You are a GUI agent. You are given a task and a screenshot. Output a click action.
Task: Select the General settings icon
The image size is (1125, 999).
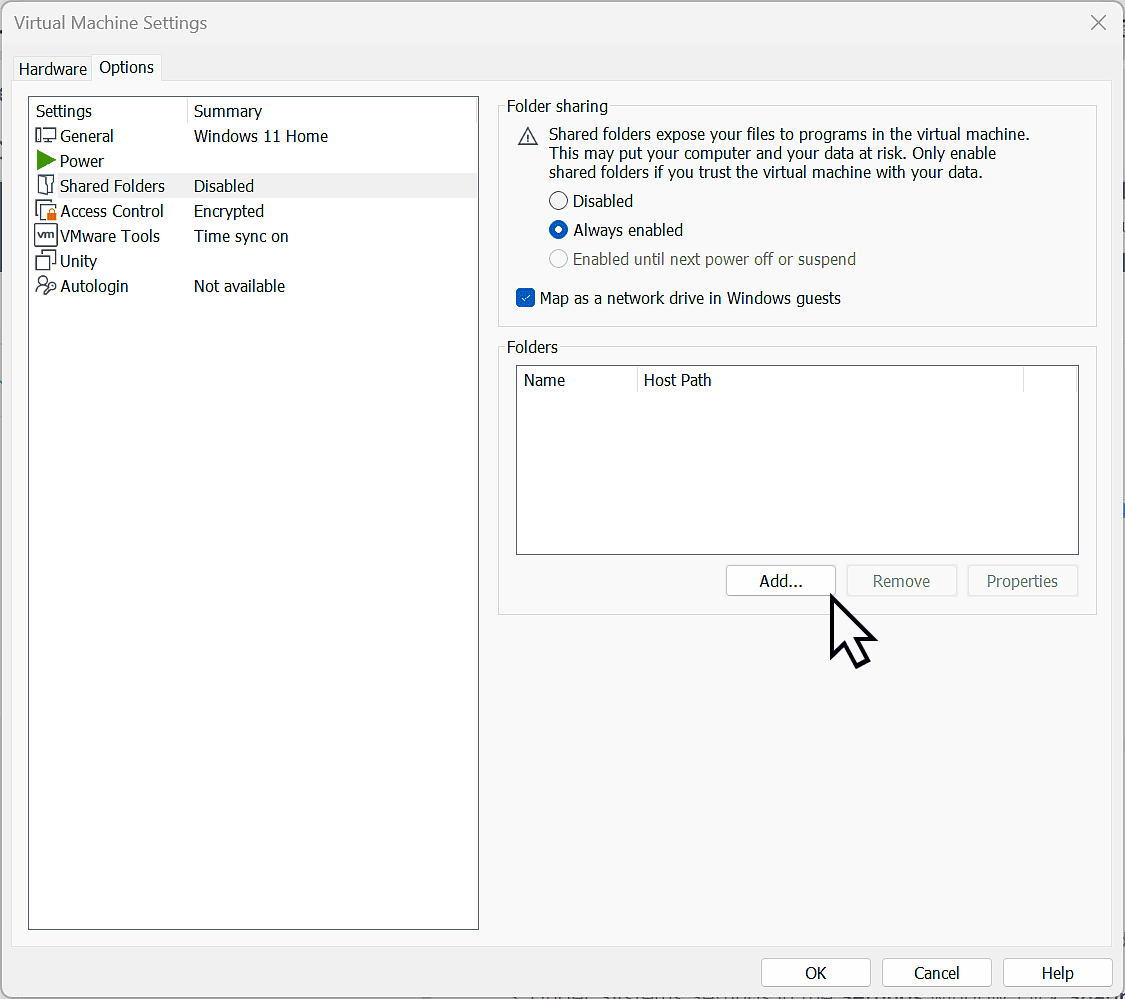pyautogui.click(x=46, y=135)
